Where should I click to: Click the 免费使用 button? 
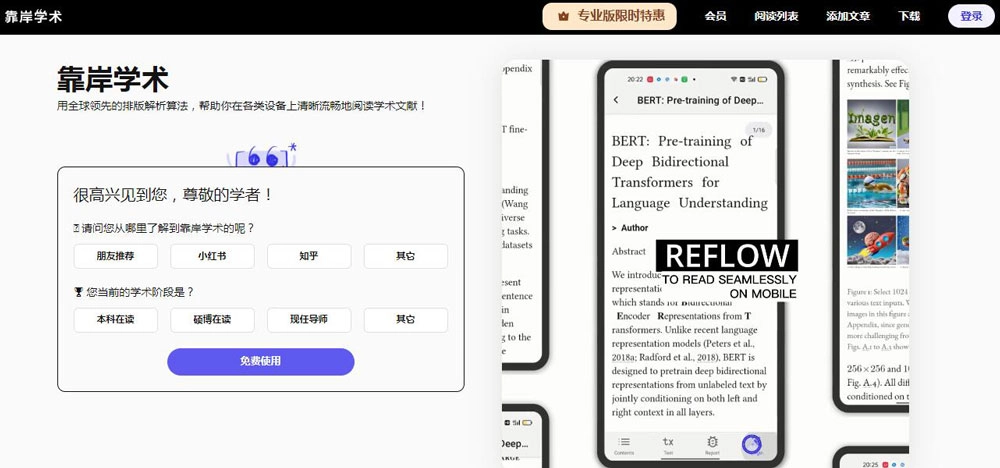(261, 362)
